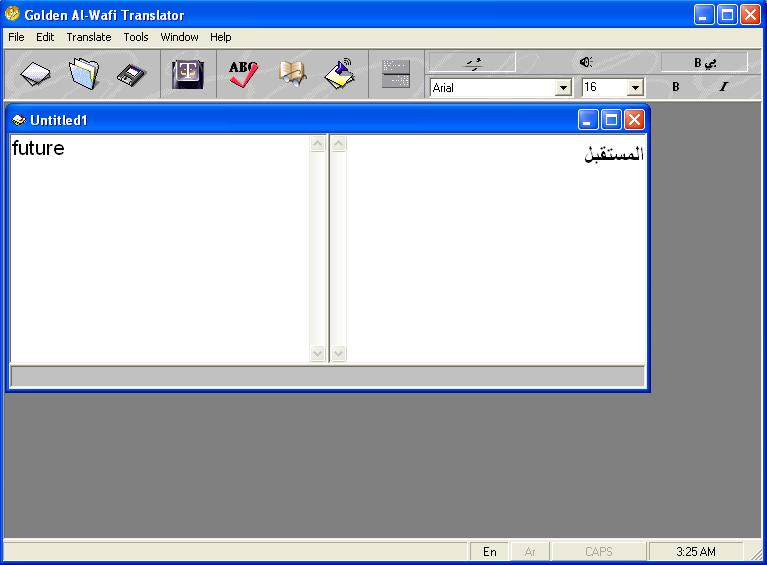Image resolution: width=767 pixels, height=565 pixels.
Task: Close the Untitled1 document window
Action: point(634,120)
